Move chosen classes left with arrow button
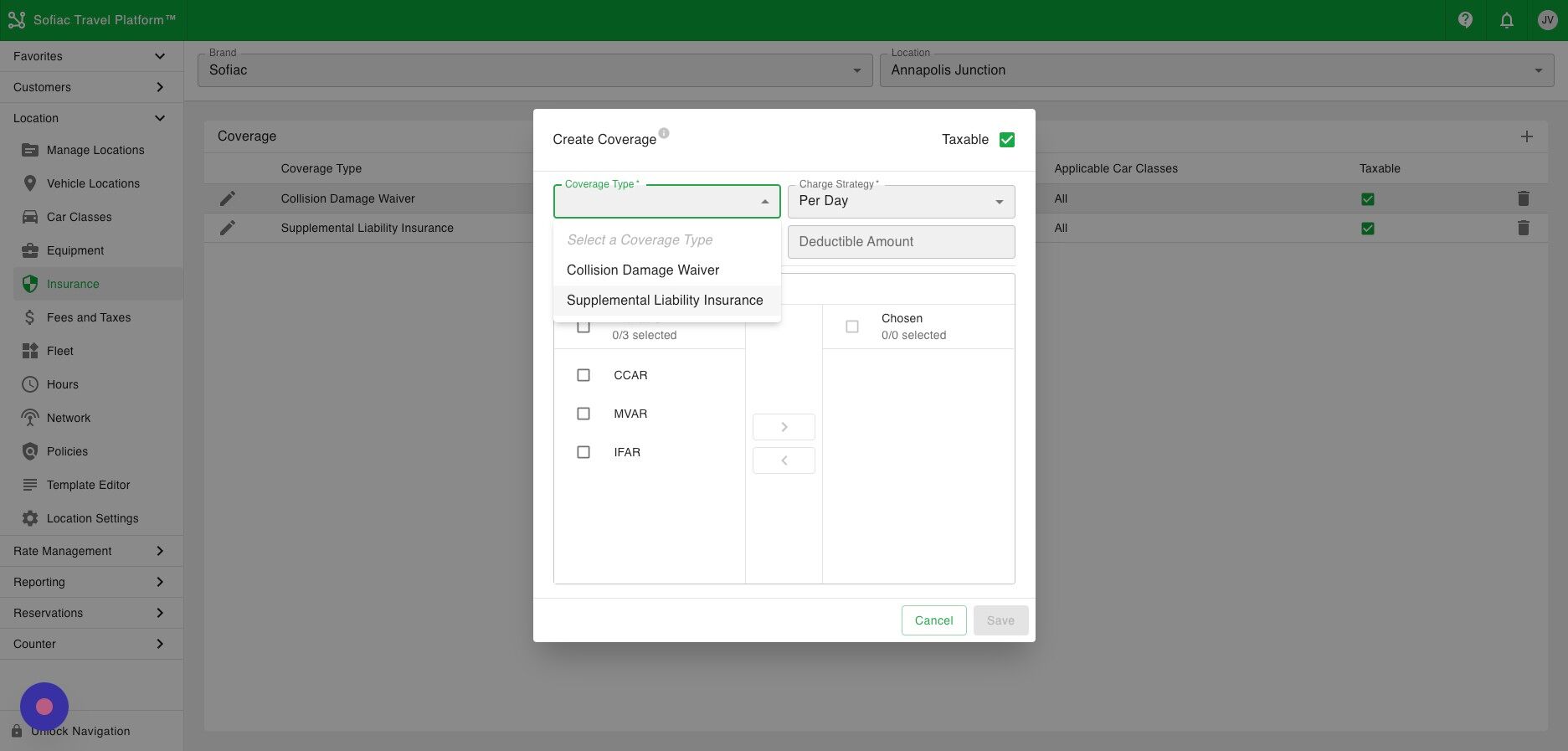This screenshot has width=1568, height=751. [784, 460]
